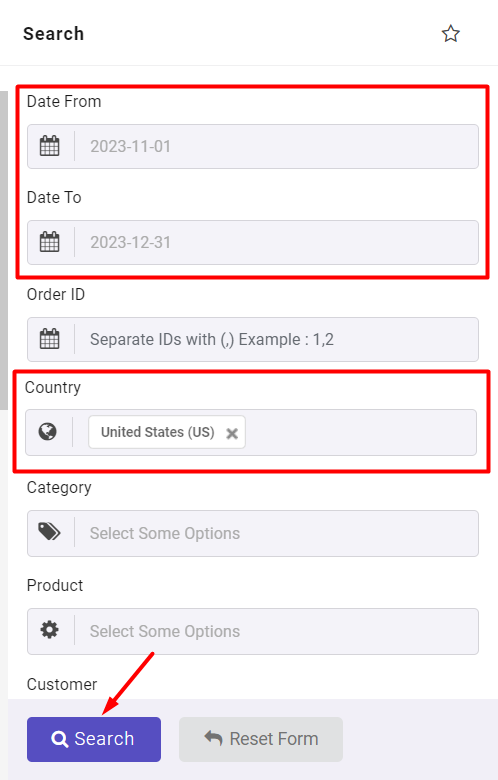Click the Reset Form button
The height and width of the screenshot is (780, 498).
[261, 739]
